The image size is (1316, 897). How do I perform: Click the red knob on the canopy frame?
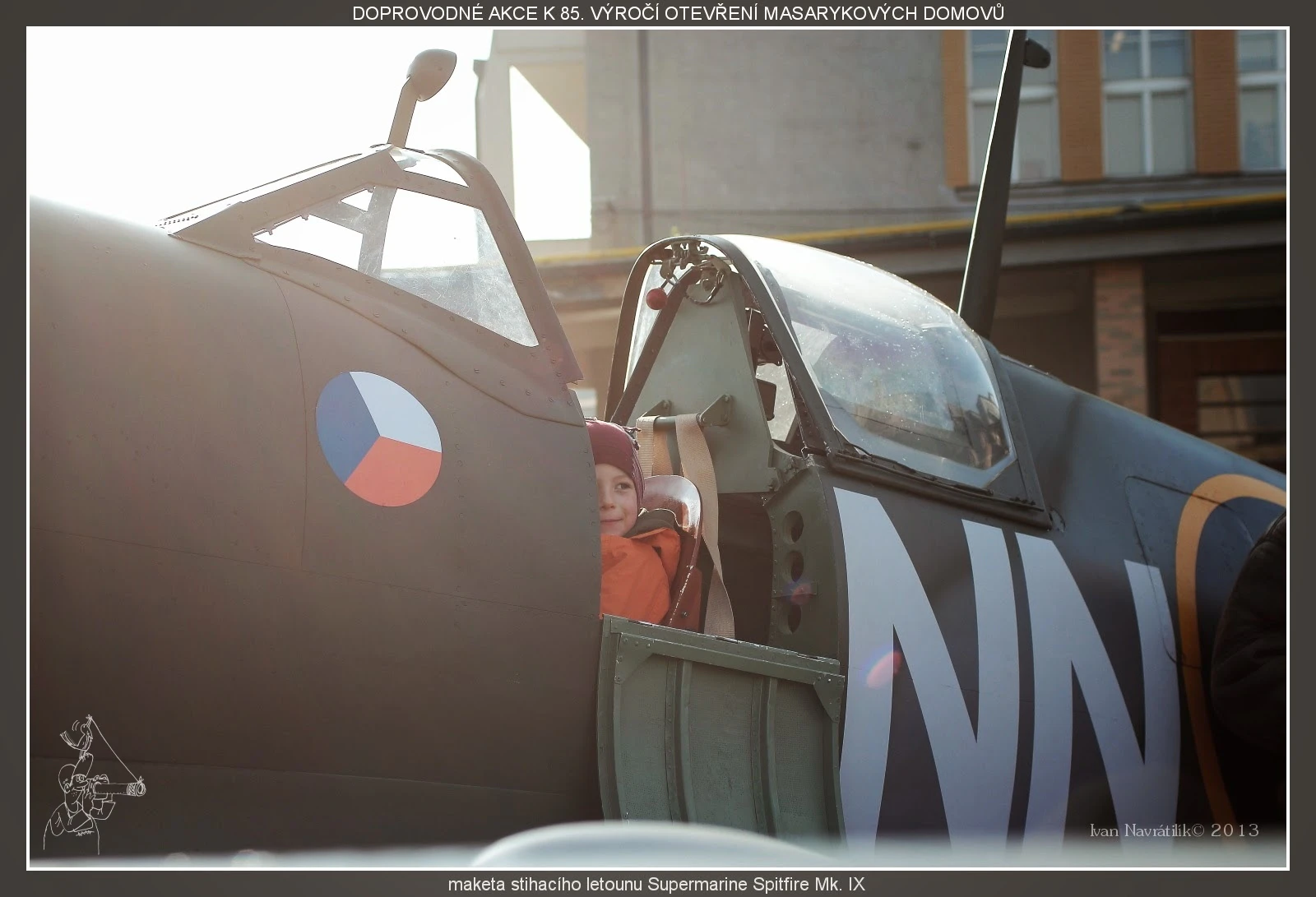655,295
